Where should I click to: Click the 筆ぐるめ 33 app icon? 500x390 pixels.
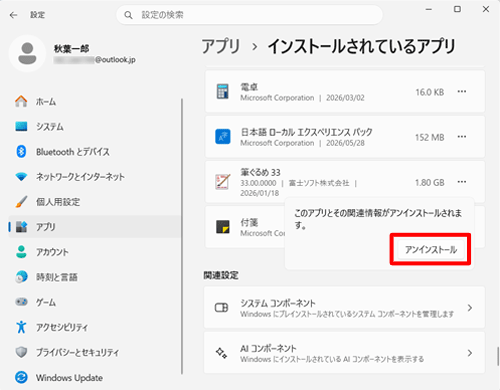[x=223, y=182]
